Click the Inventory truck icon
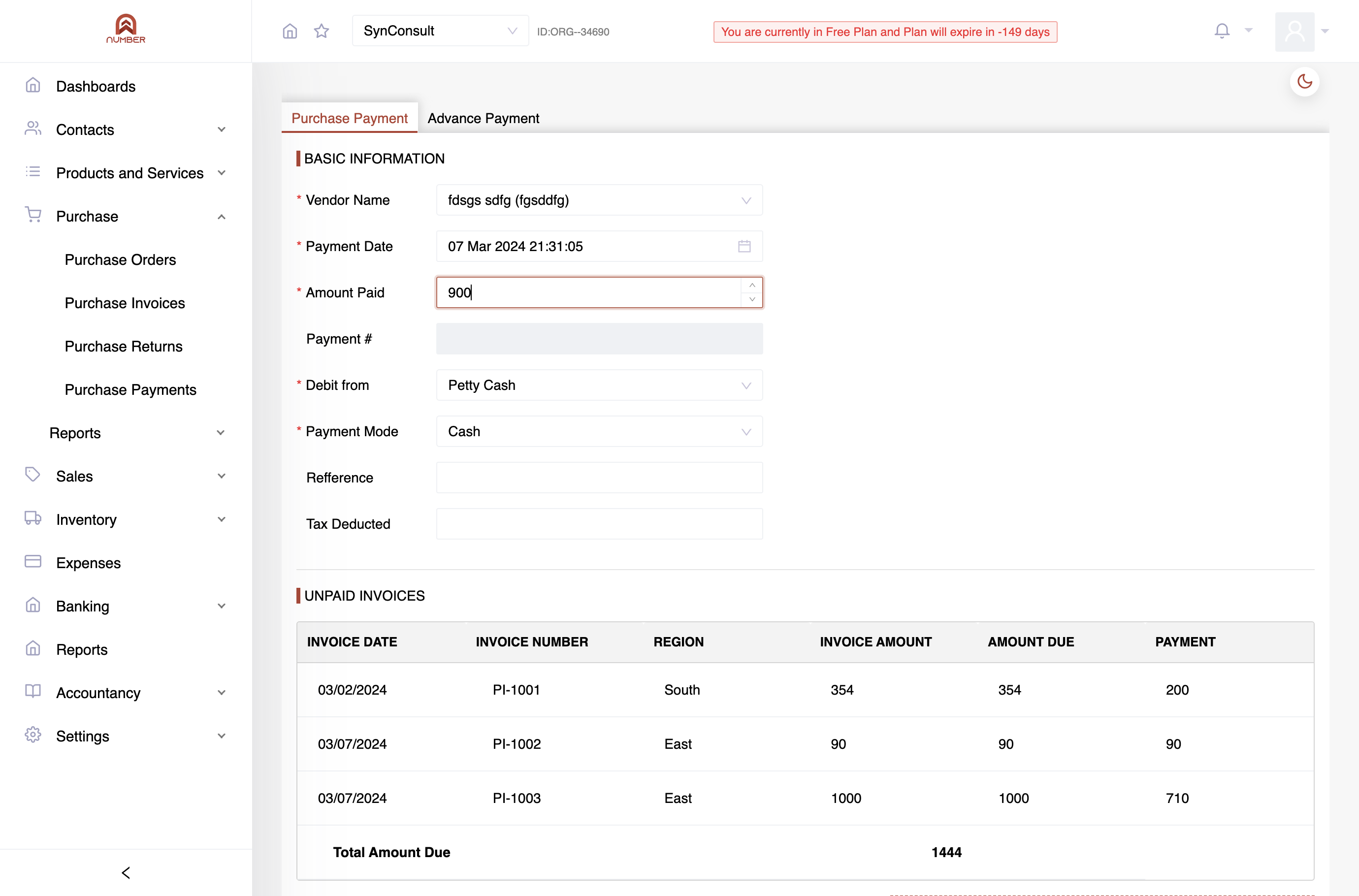The image size is (1359, 896). pyautogui.click(x=33, y=518)
